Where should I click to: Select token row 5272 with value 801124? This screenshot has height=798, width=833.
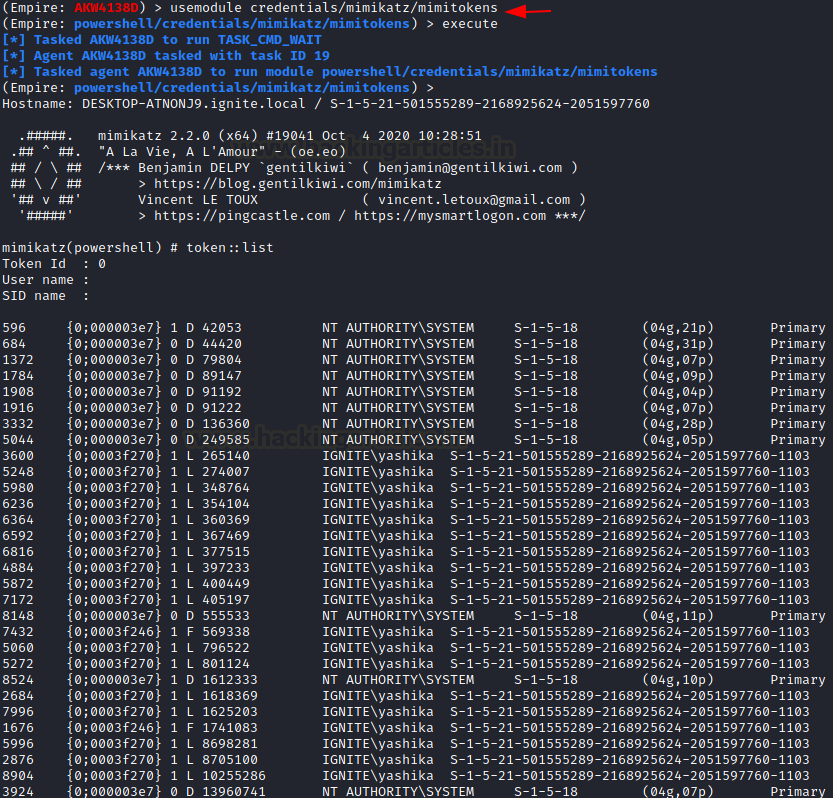406,664
